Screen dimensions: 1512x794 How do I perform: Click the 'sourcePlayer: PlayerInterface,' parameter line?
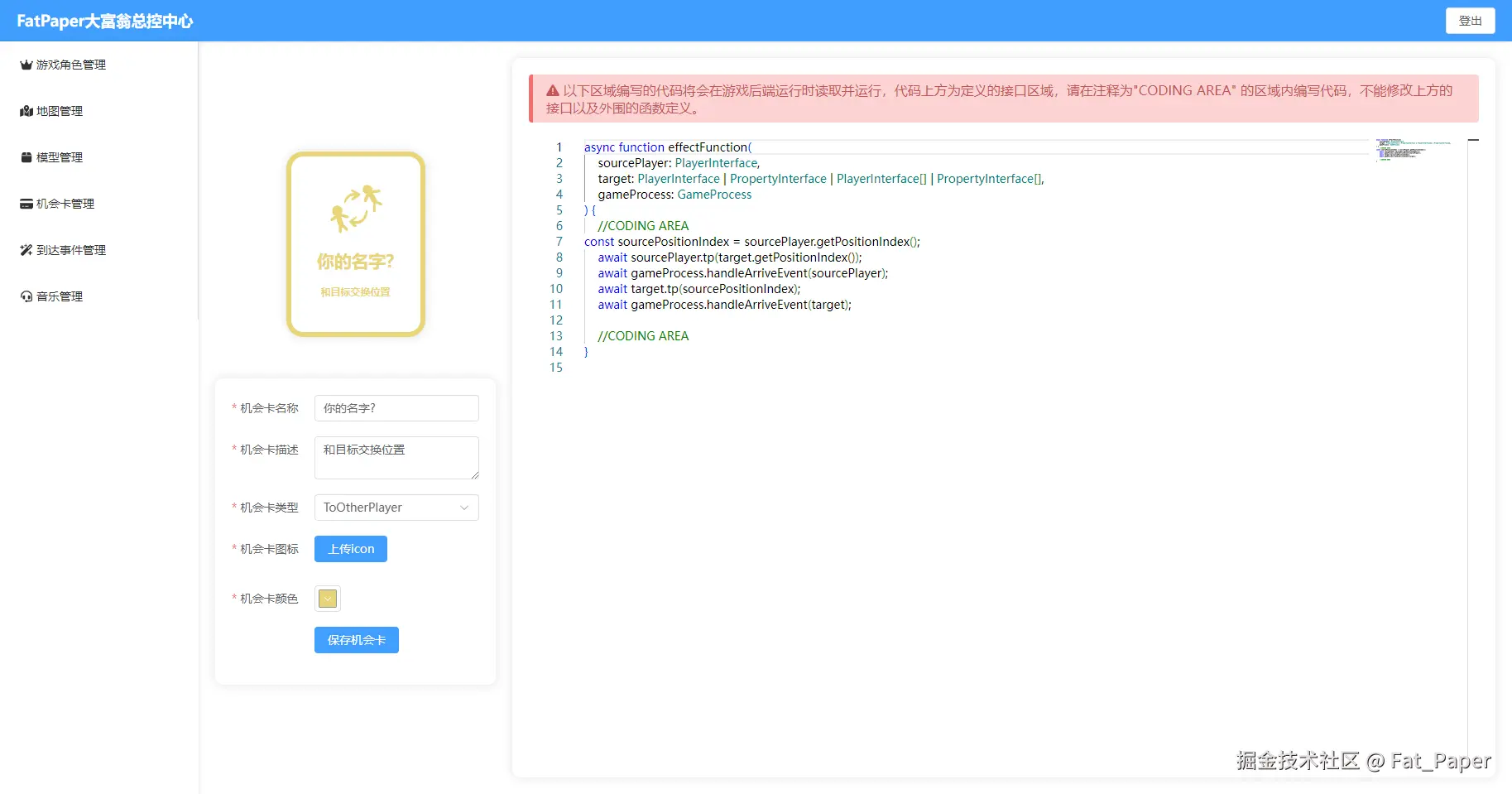pos(679,163)
